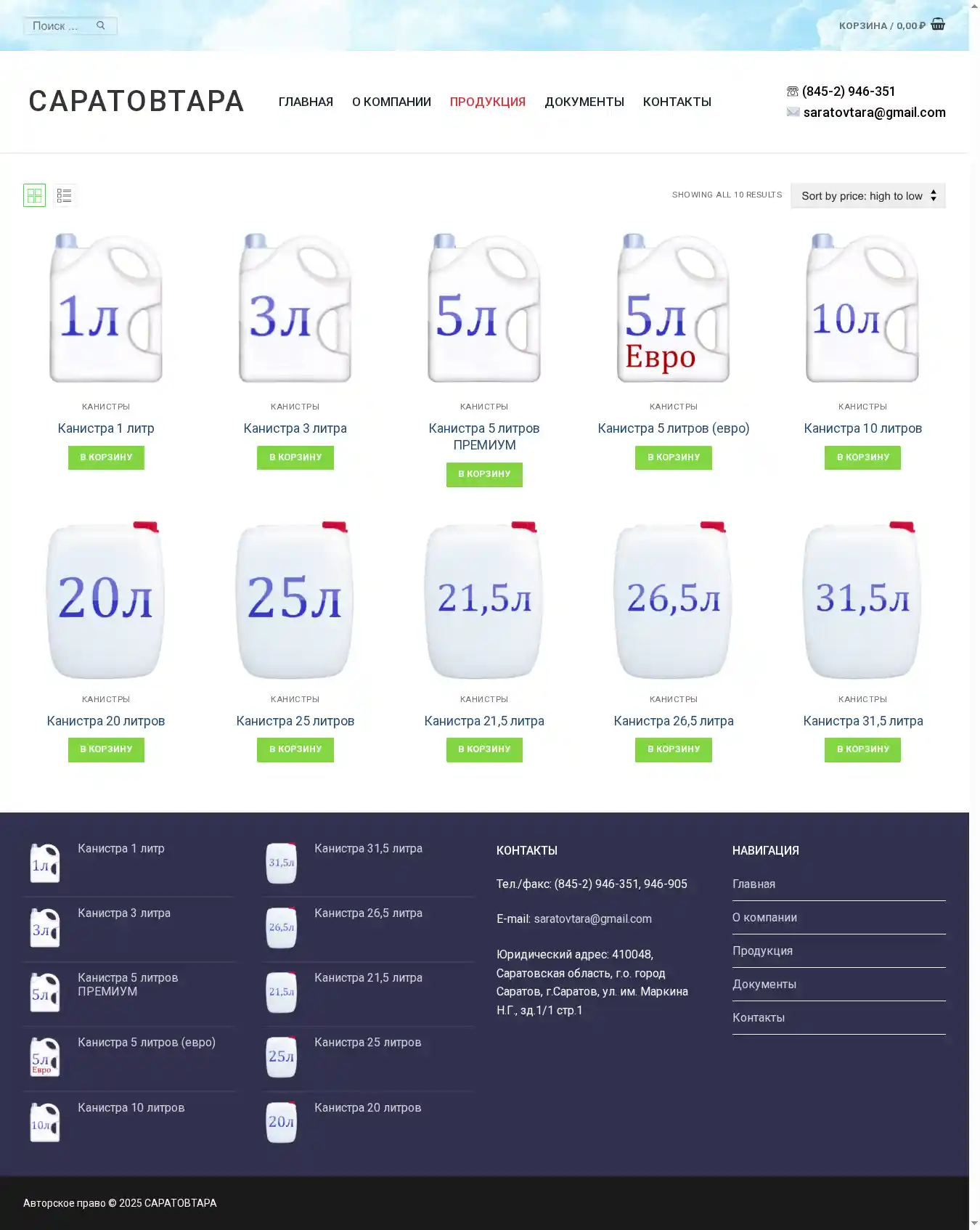
Task: Click the 5л Евро canister product image
Action: click(x=673, y=308)
